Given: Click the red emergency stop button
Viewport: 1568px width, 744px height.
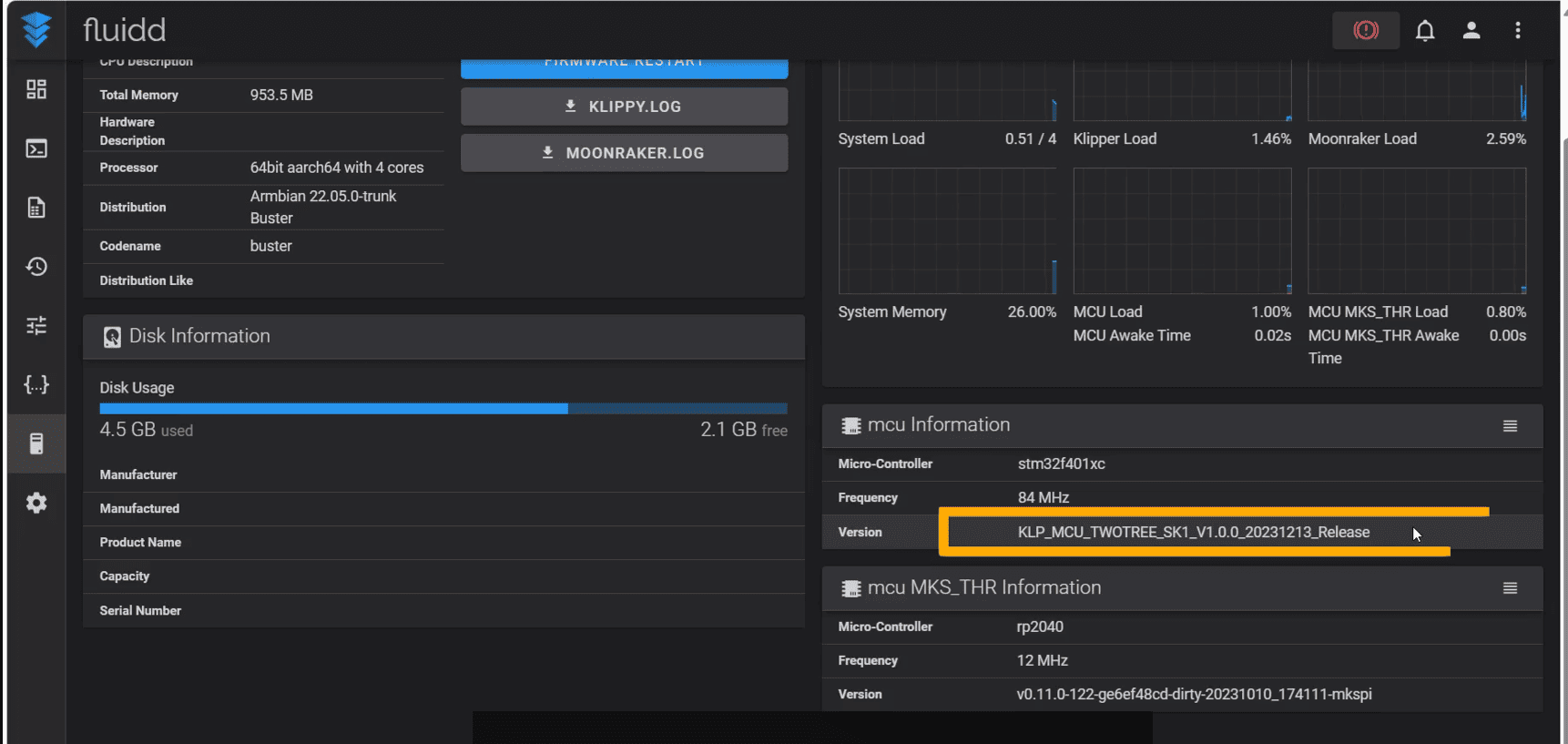Looking at the screenshot, I should (x=1366, y=30).
